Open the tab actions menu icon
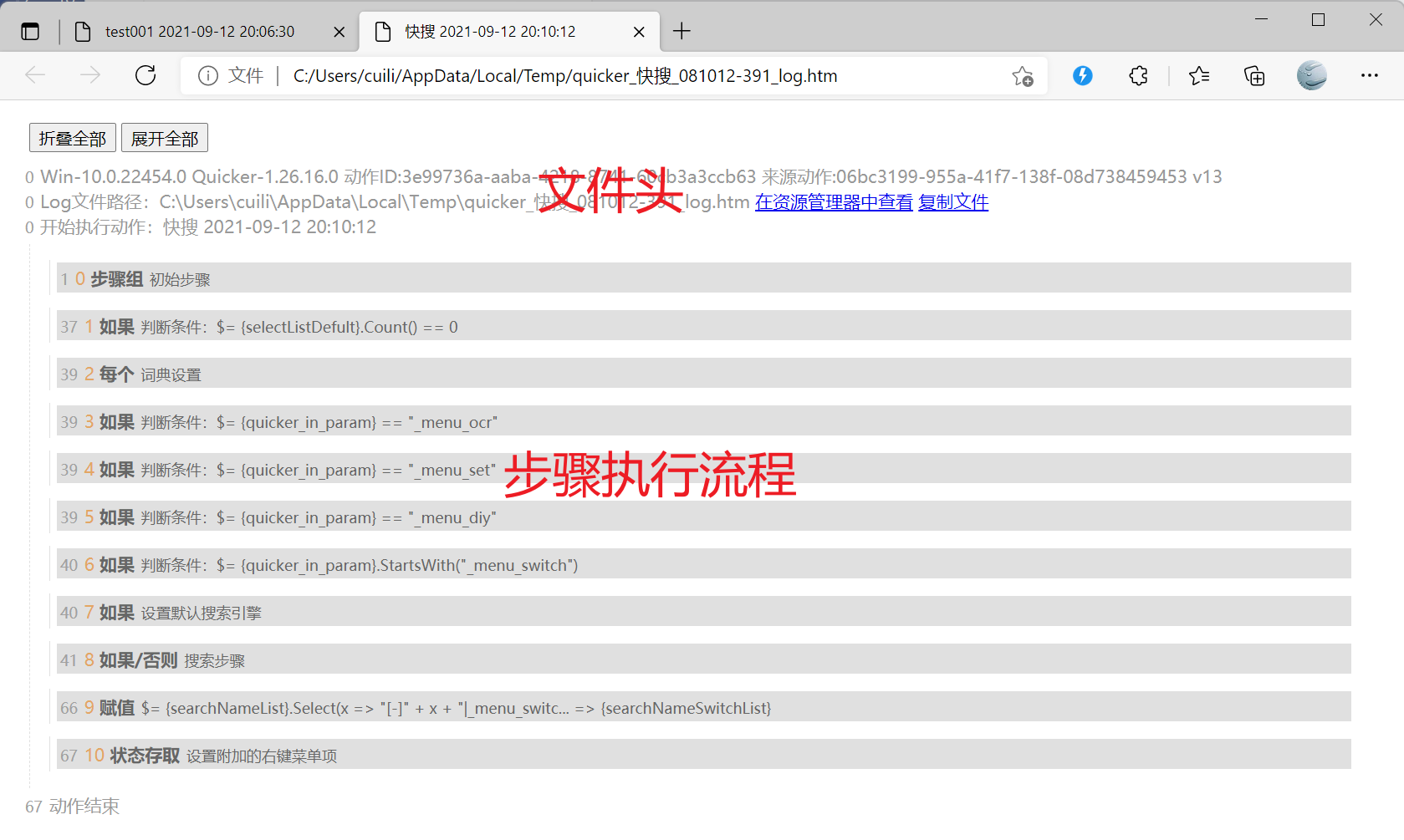Screen dimensions: 1404x840 (30, 32)
